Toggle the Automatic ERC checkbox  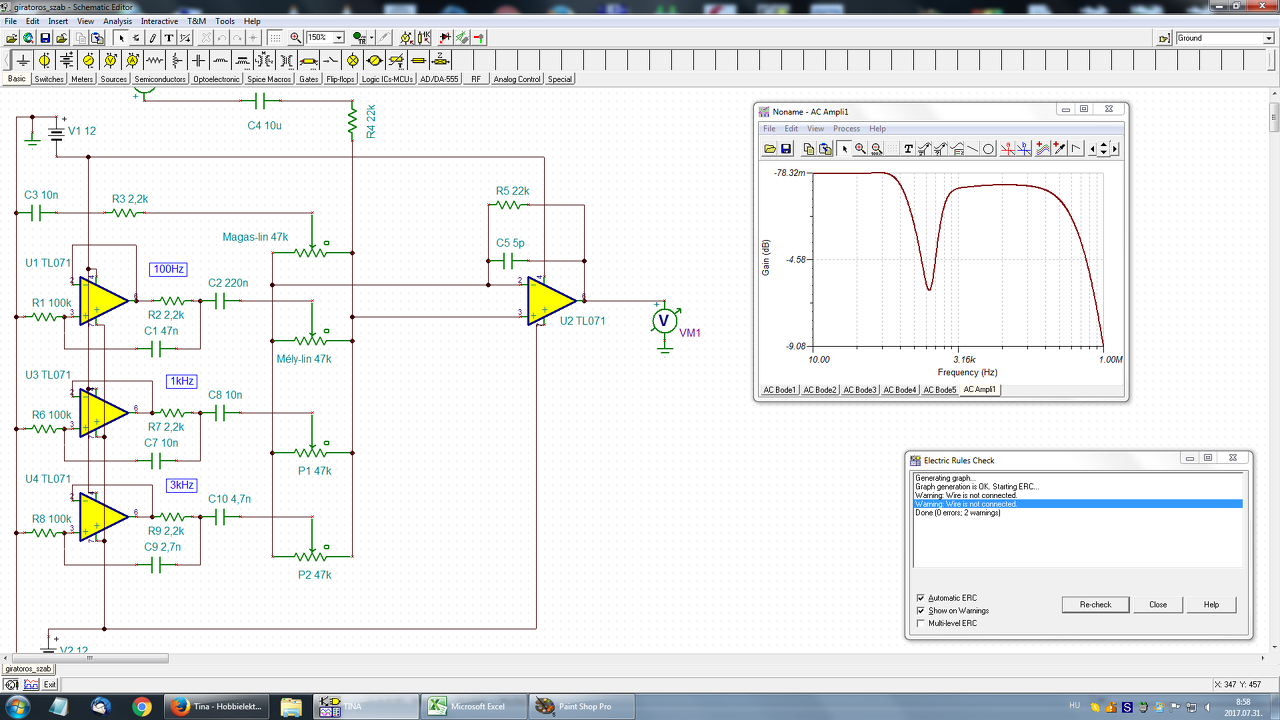pyautogui.click(x=921, y=598)
